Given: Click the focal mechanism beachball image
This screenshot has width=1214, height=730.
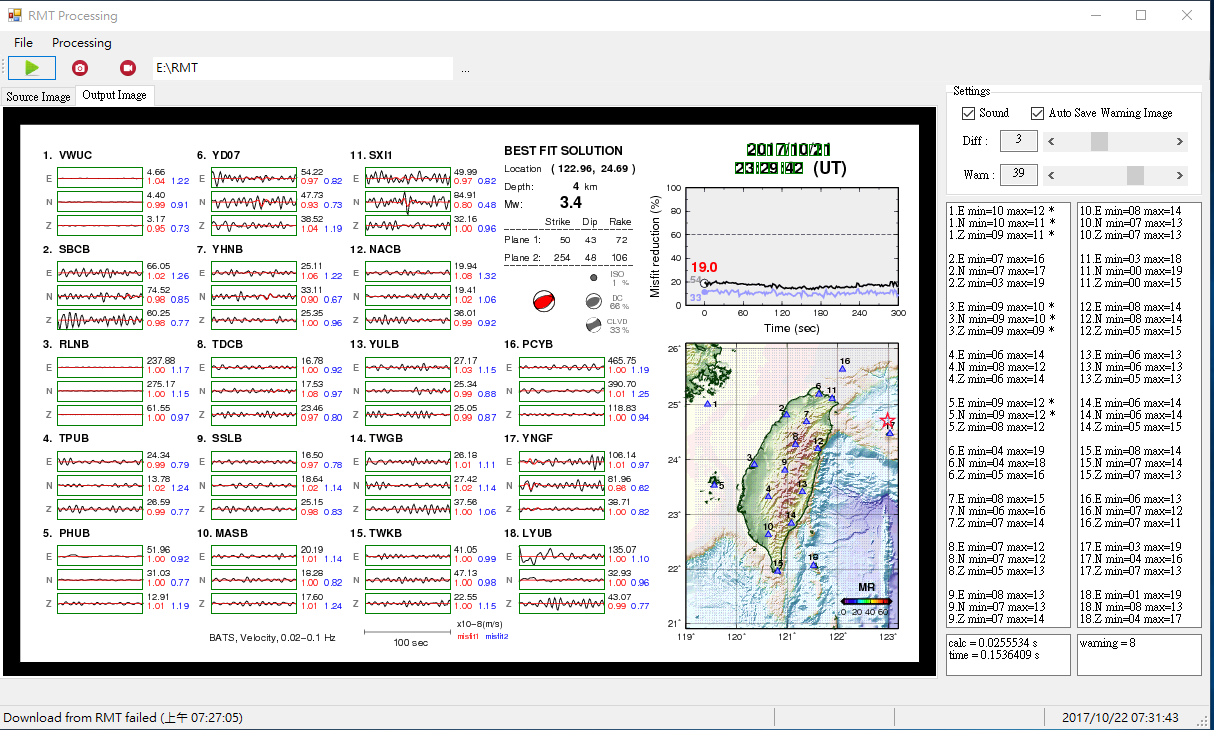Looking at the screenshot, I should coord(545,301).
